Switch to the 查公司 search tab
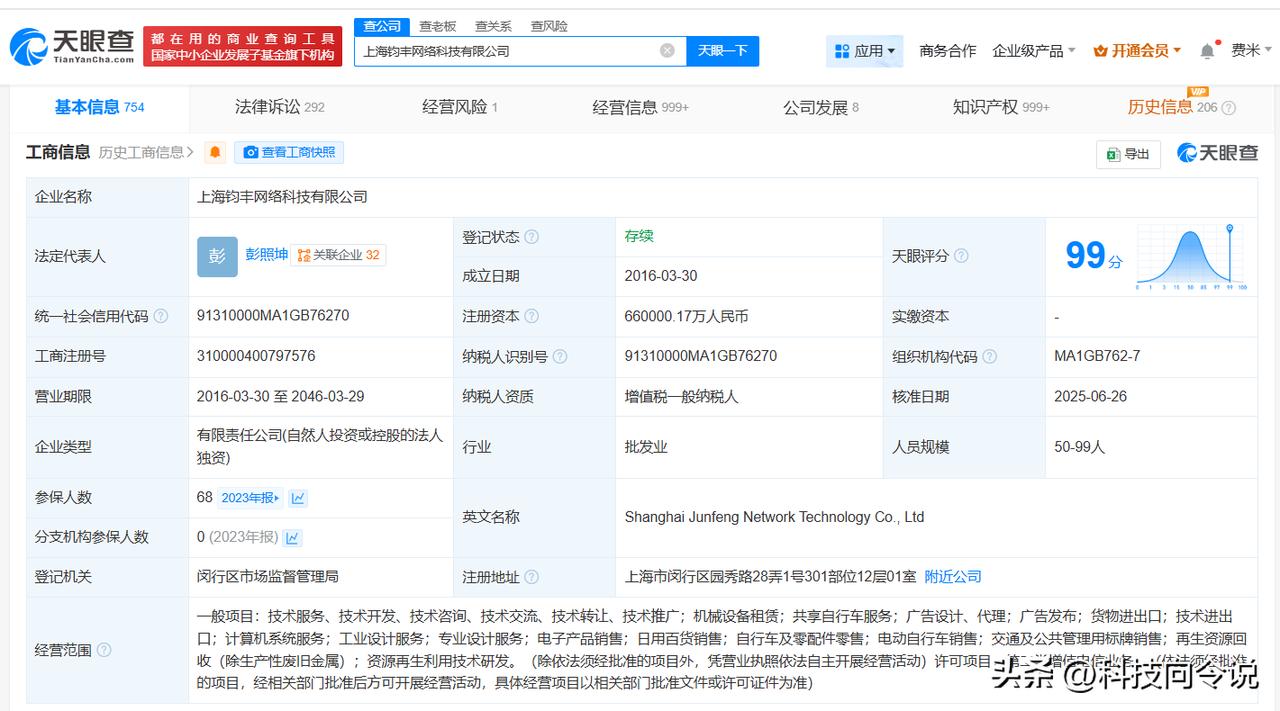This screenshot has height=711, width=1280. coord(382,26)
